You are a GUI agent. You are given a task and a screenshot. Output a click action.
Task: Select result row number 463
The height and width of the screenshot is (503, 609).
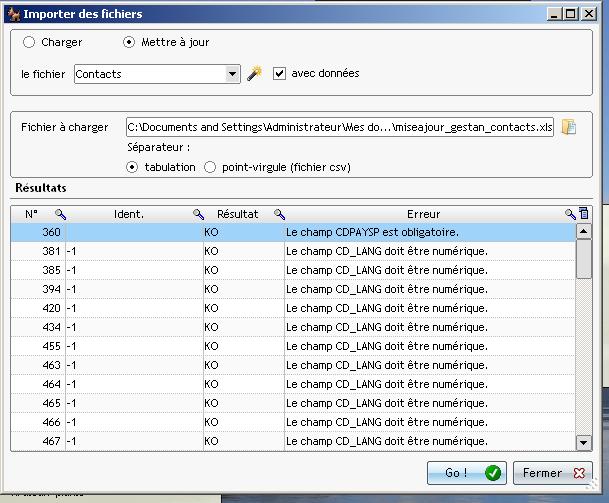pos(293,366)
